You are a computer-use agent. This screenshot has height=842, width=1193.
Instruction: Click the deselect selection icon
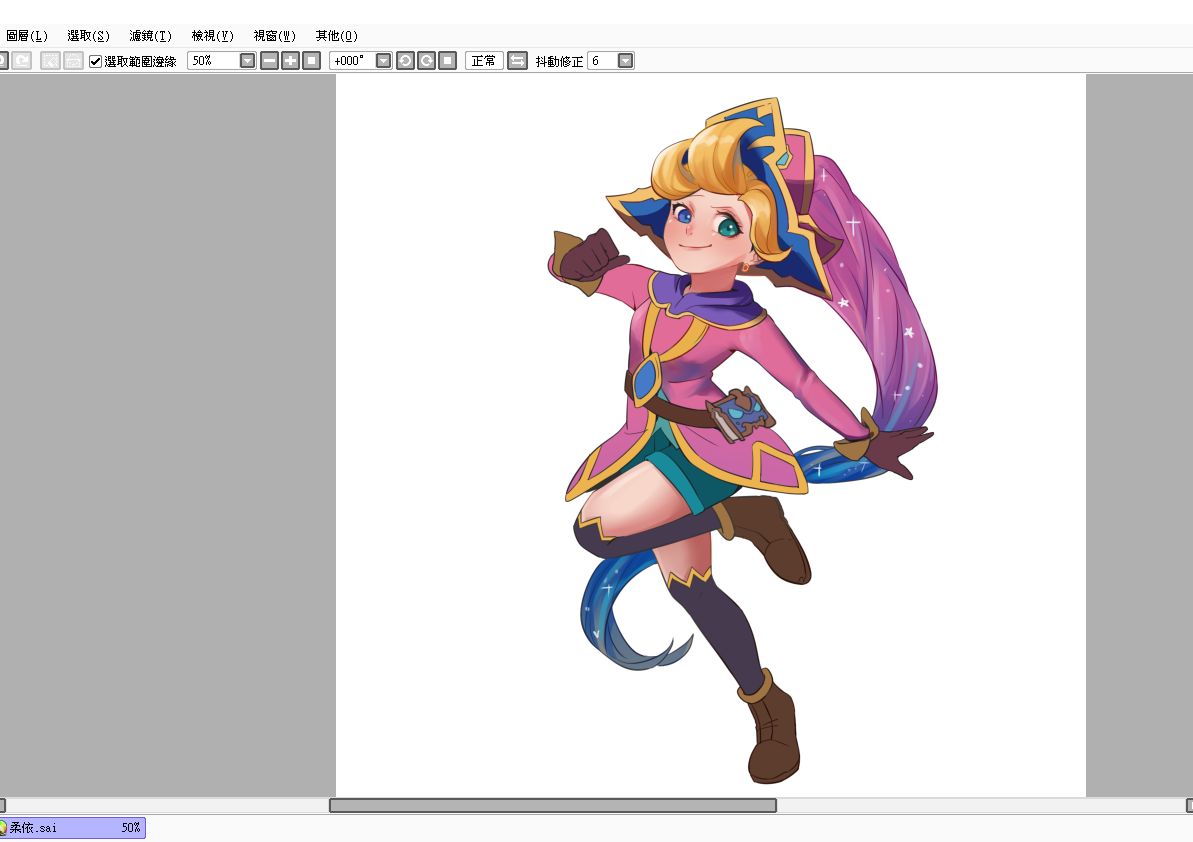pos(50,61)
